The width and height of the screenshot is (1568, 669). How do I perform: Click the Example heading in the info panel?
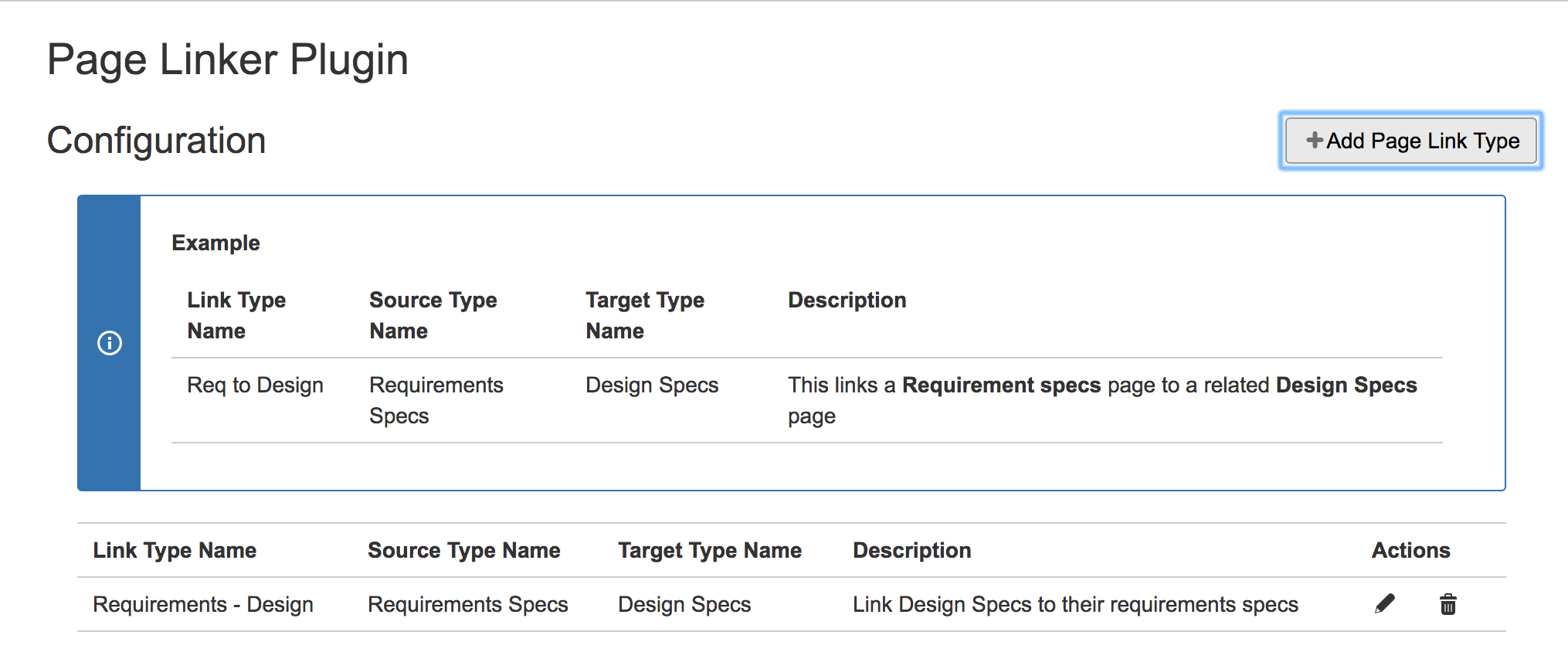coord(216,243)
